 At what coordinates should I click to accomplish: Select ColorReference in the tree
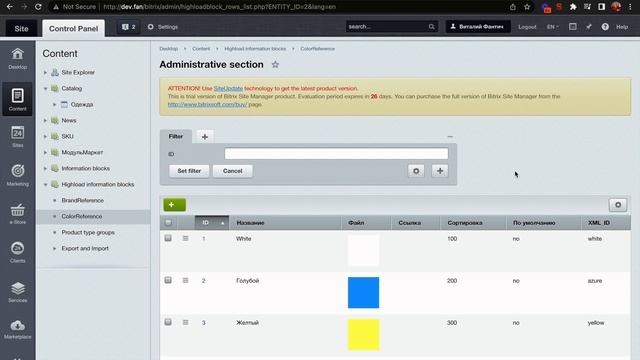click(x=82, y=216)
